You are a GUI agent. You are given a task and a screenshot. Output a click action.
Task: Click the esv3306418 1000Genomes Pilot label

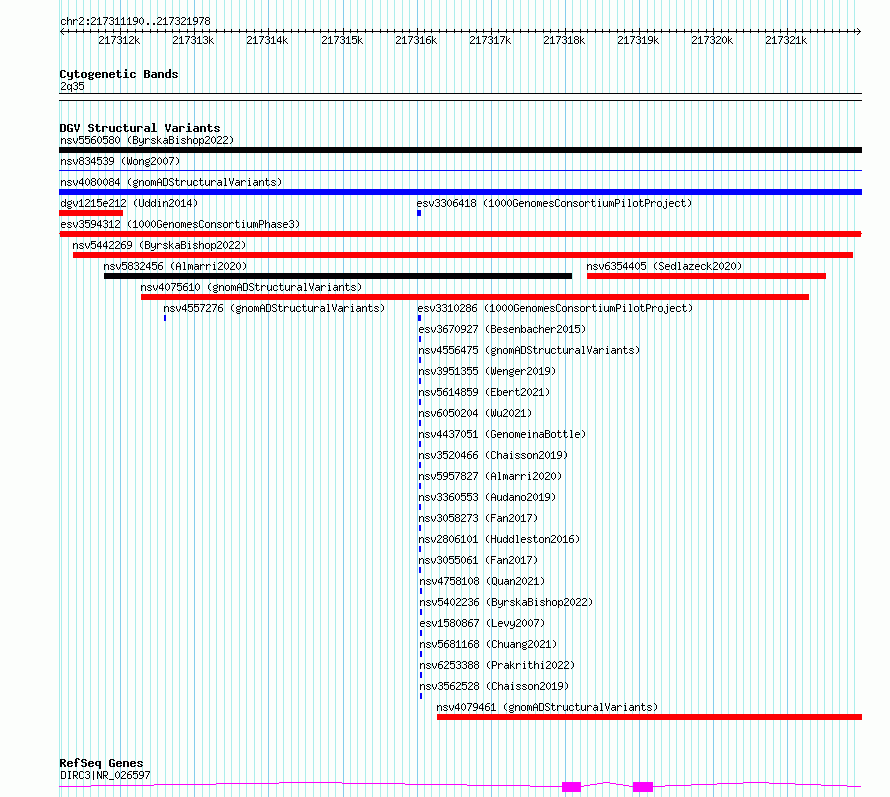pos(554,203)
